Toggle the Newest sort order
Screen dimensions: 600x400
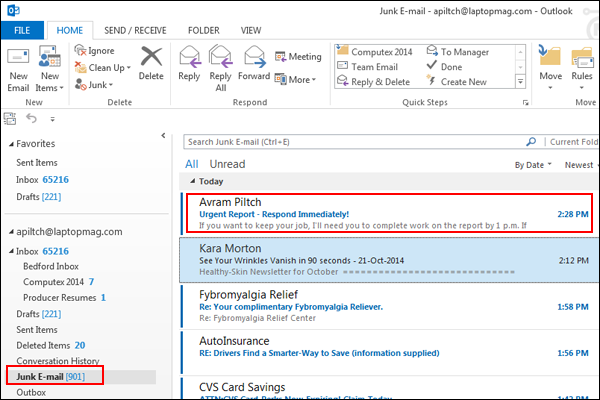(x=579, y=165)
